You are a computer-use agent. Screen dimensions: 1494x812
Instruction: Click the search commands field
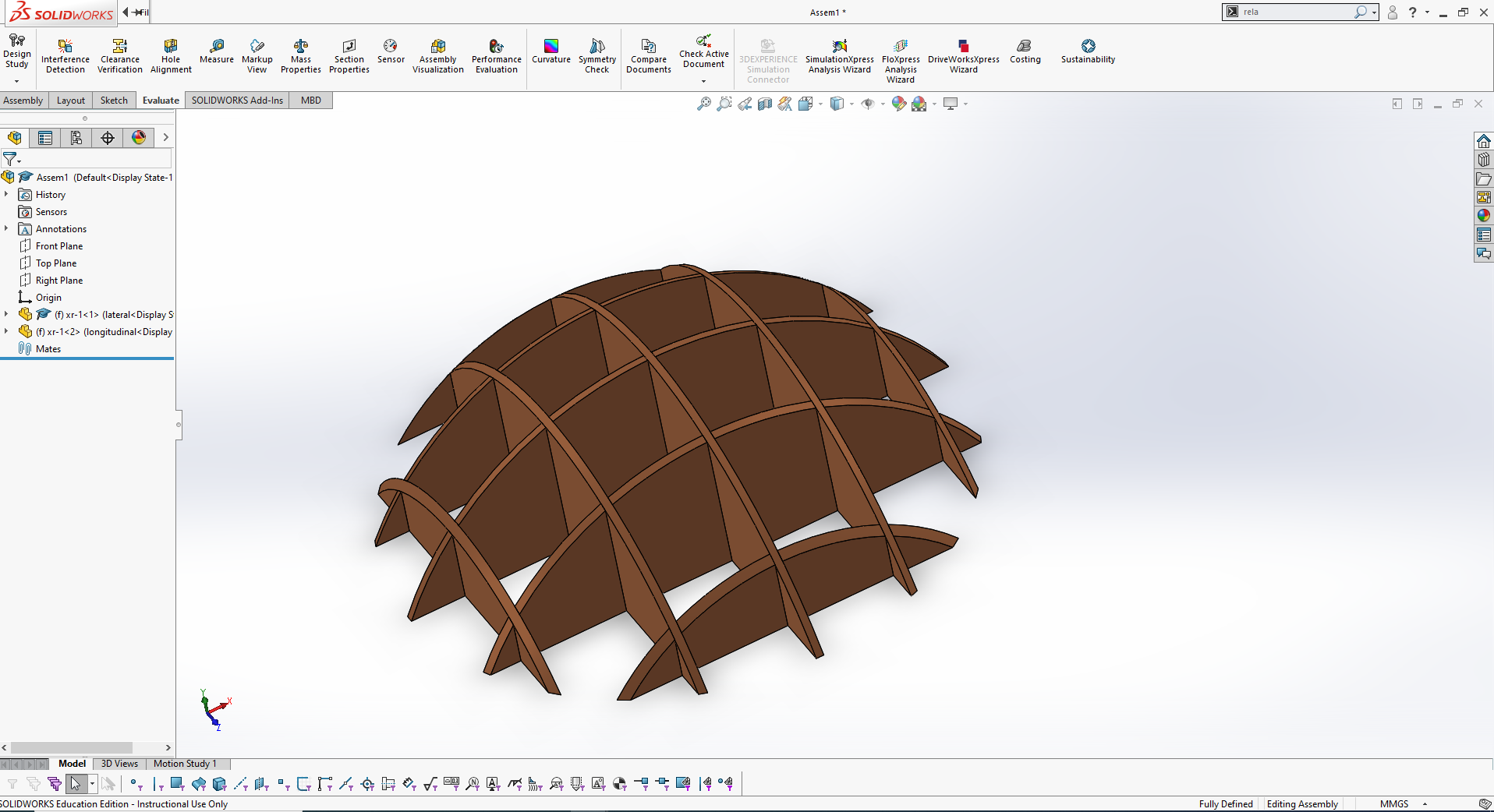(x=1298, y=12)
